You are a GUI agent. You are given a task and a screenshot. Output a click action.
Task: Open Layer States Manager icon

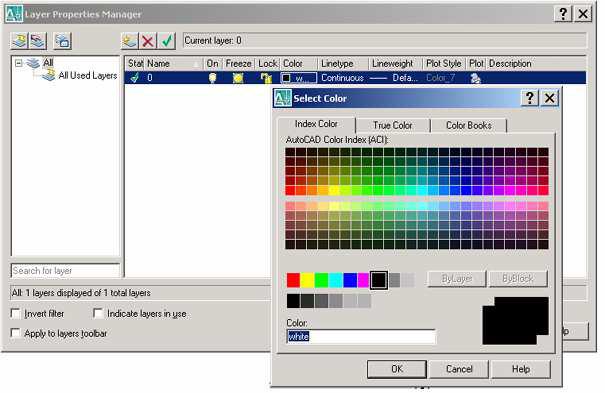tap(63, 41)
